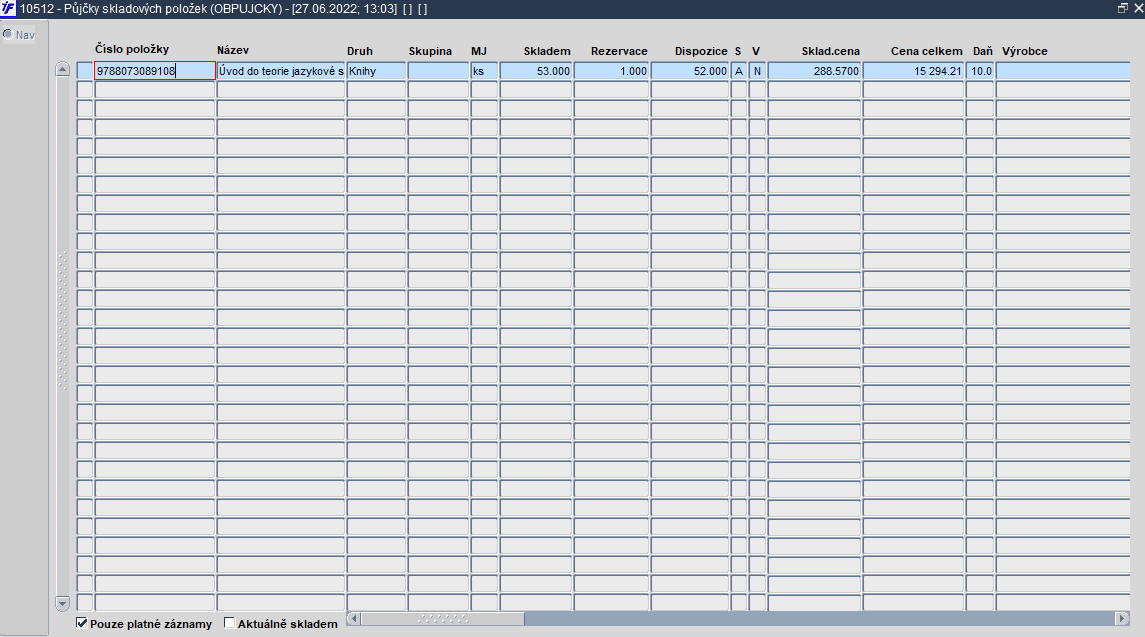Image resolution: width=1145 pixels, height=637 pixels.
Task: Click vertical scrollbar up arrow
Action: tap(63, 70)
